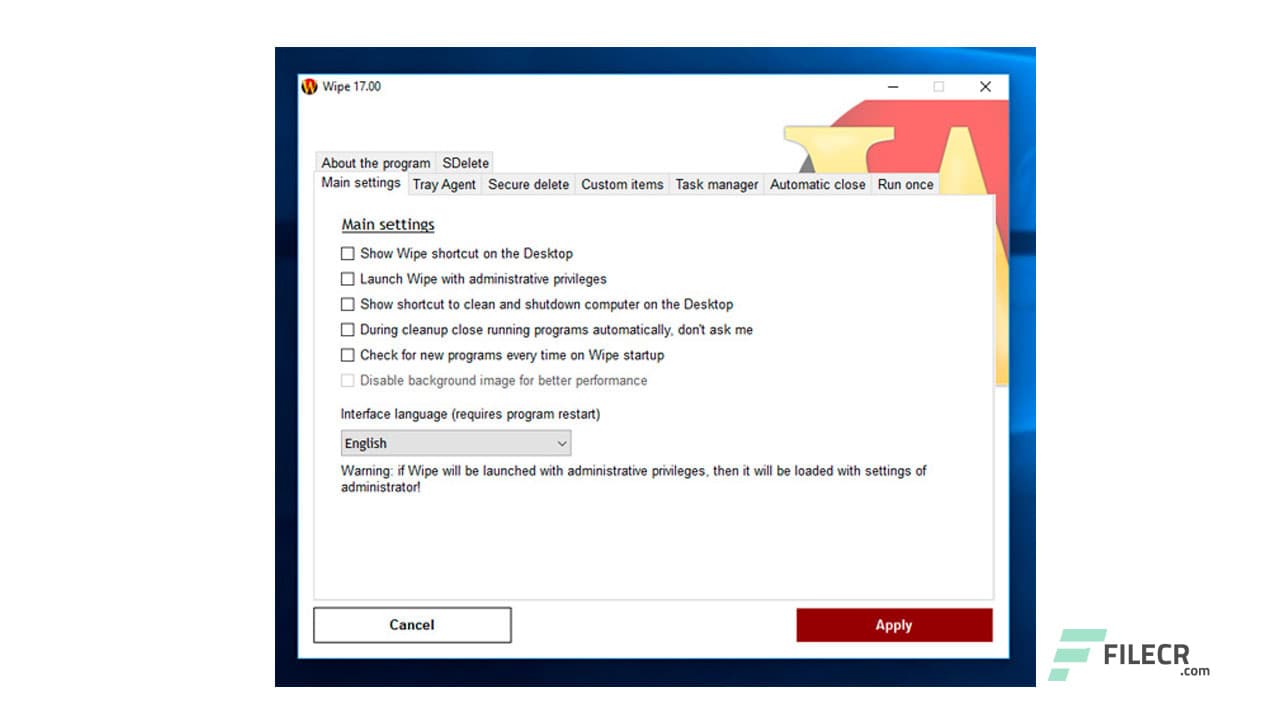The height and width of the screenshot is (720, 1280).
Task: Switch to the SDelete tab
Action: coord(465,162)
